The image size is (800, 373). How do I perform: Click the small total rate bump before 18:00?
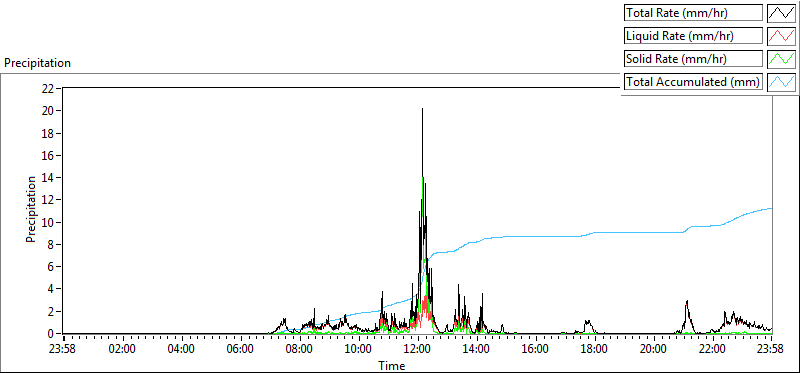click(588, 322)
